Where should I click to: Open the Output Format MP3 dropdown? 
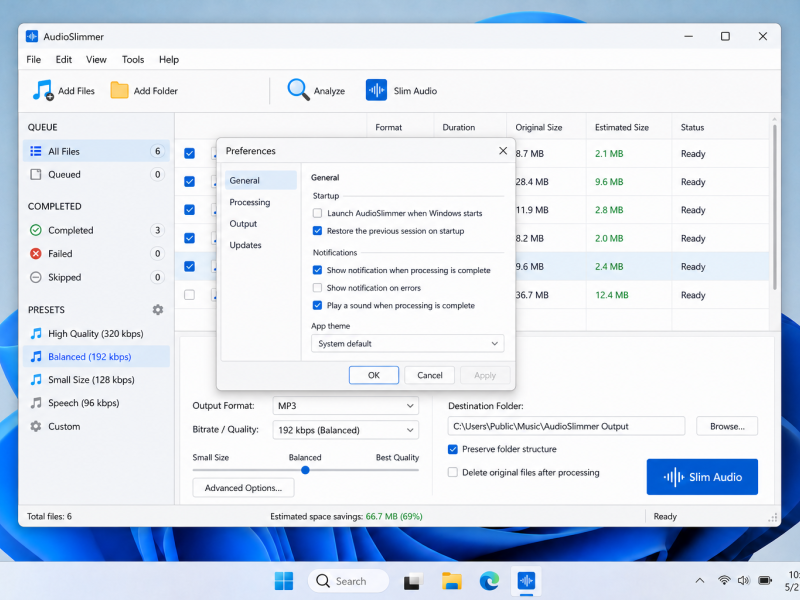click(x=346, y=406)
